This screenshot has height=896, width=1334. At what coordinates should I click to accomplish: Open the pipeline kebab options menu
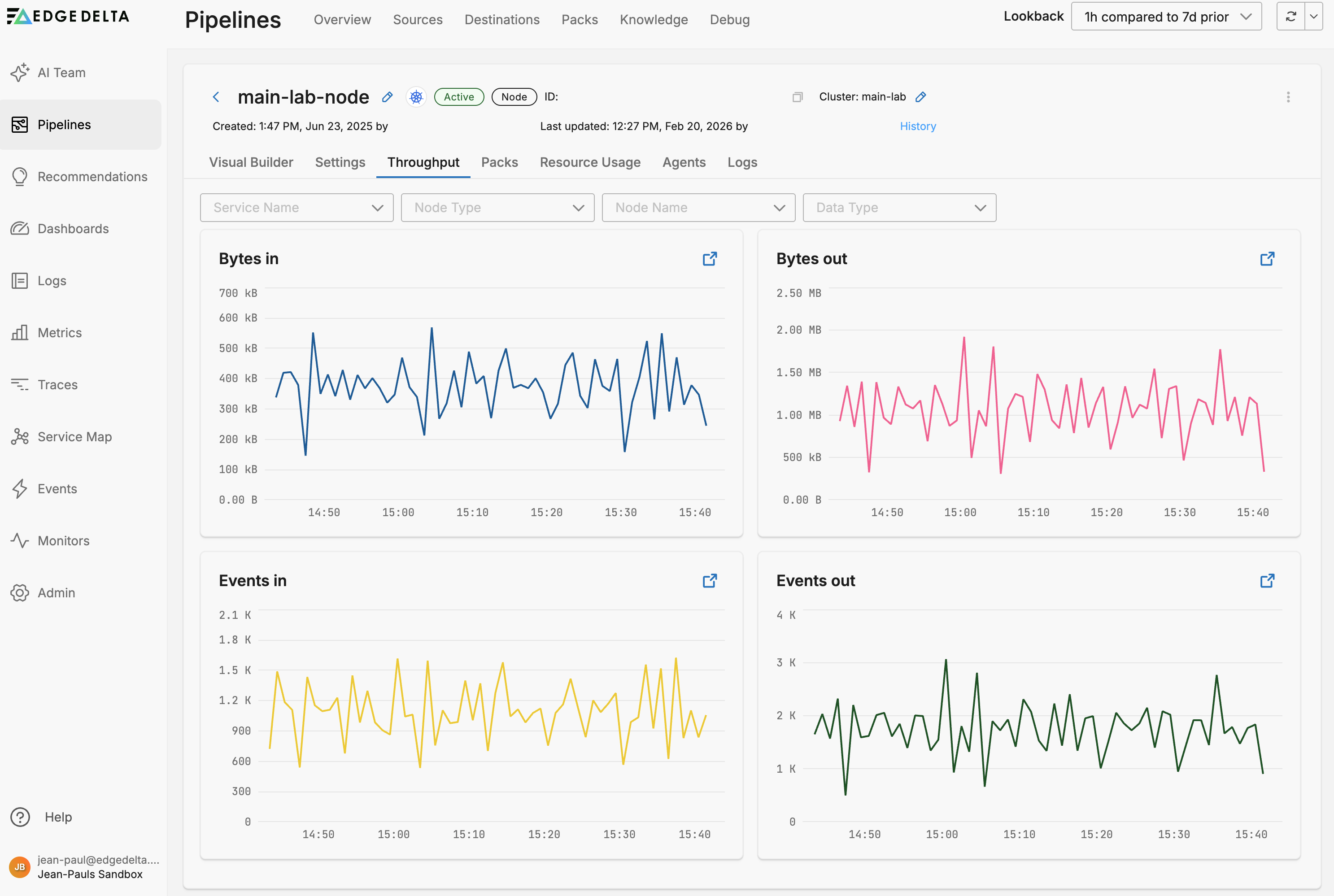coord(1288,97)
